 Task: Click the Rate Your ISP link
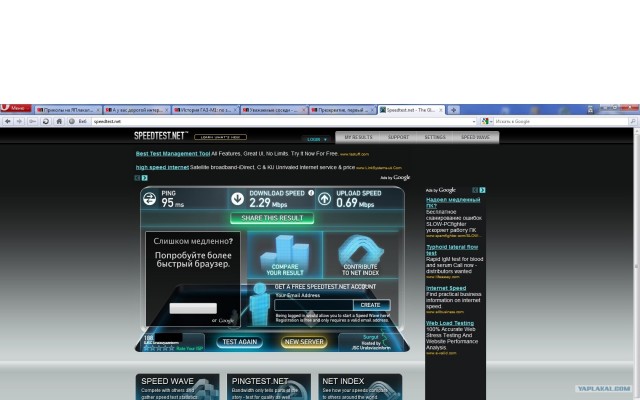click(x=189, y=349)
